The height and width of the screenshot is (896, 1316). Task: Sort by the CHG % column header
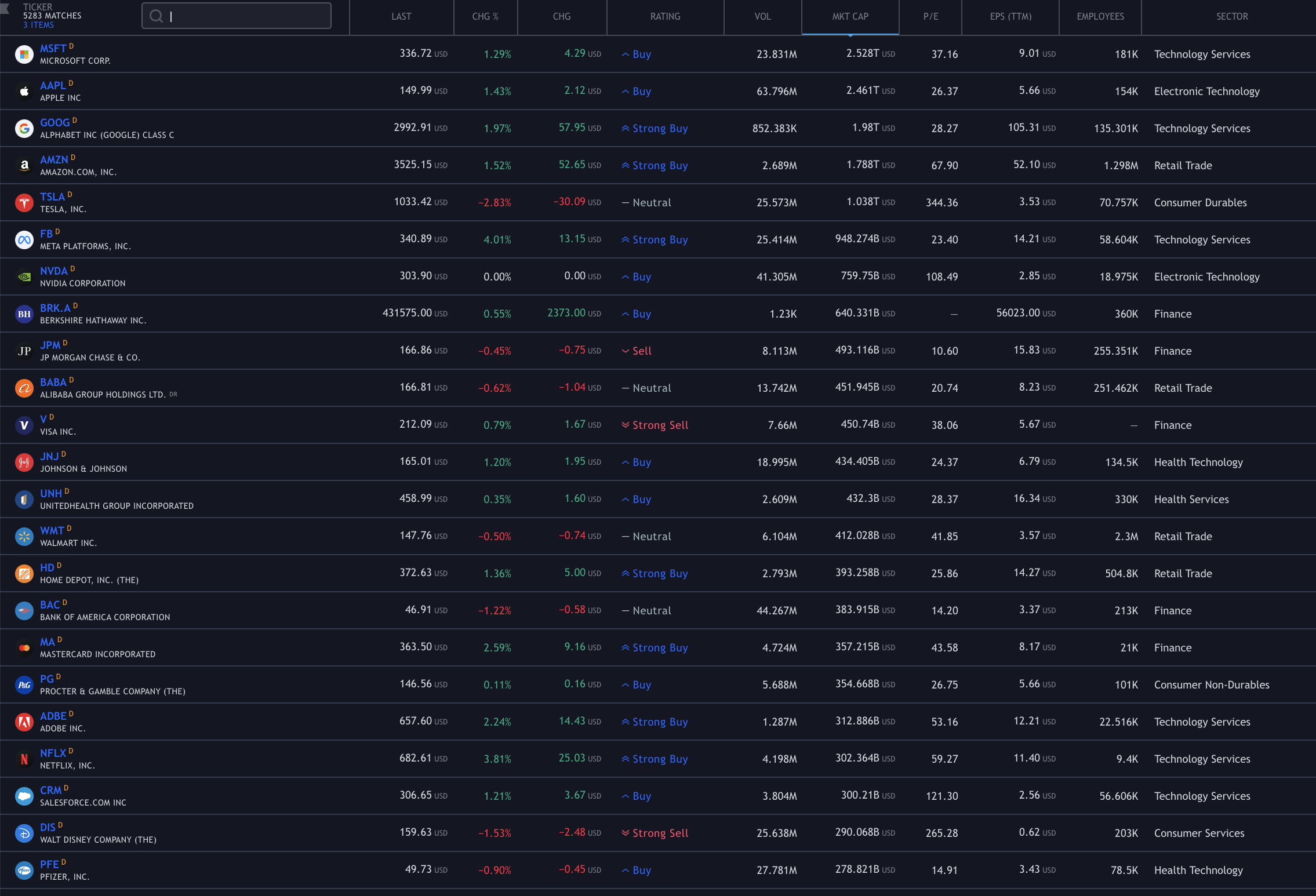[485, 16]
